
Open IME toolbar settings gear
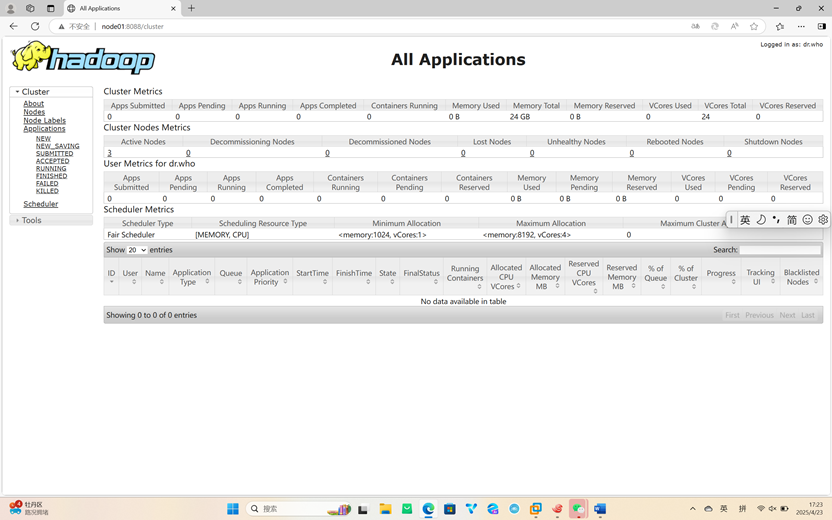point(823,220)
